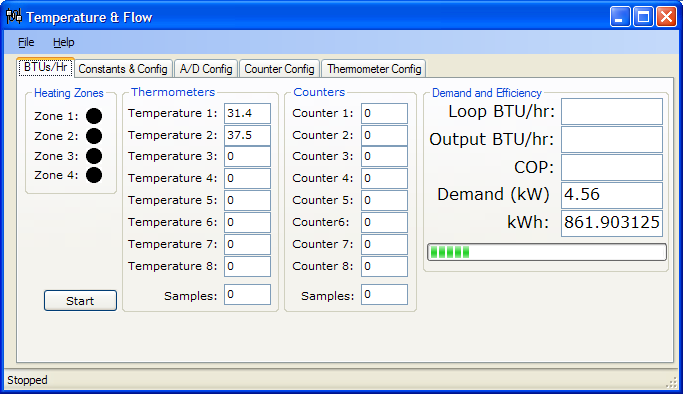Click the Temperature 1: label
683x394 pixels.
(x=172, y=113)
